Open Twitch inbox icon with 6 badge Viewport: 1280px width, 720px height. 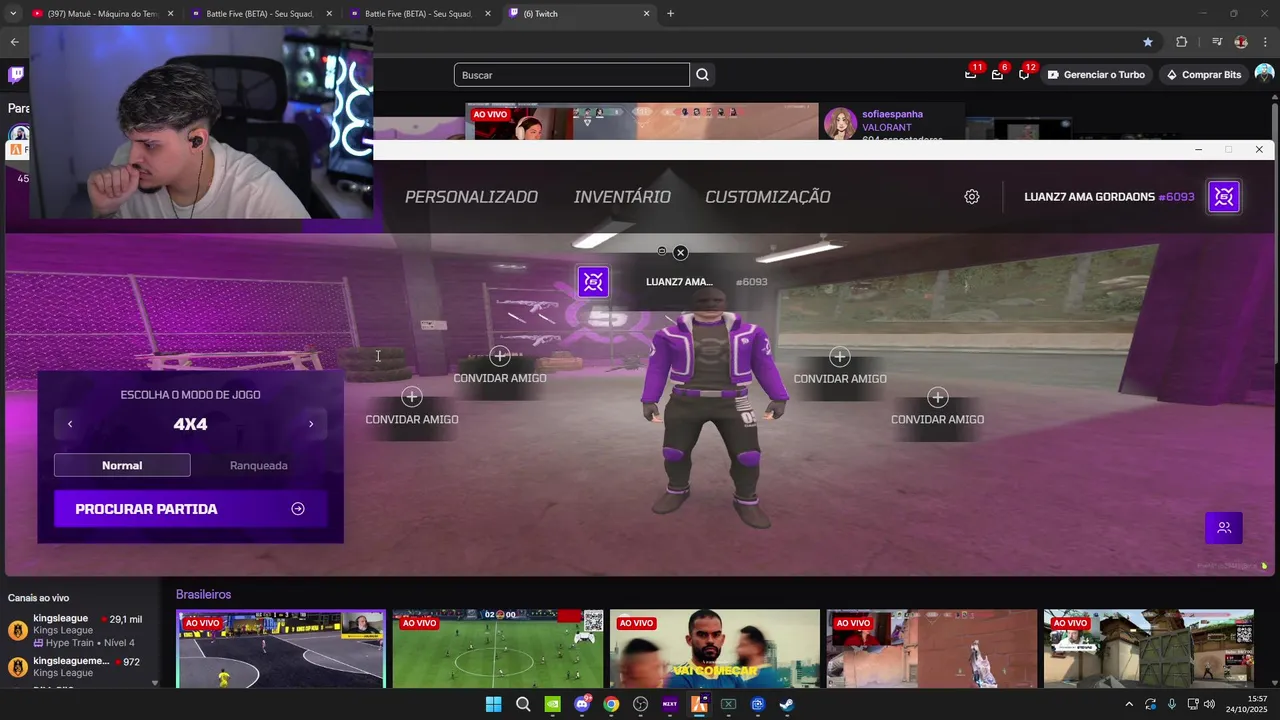pyautogui.click(x=997, y=74)
